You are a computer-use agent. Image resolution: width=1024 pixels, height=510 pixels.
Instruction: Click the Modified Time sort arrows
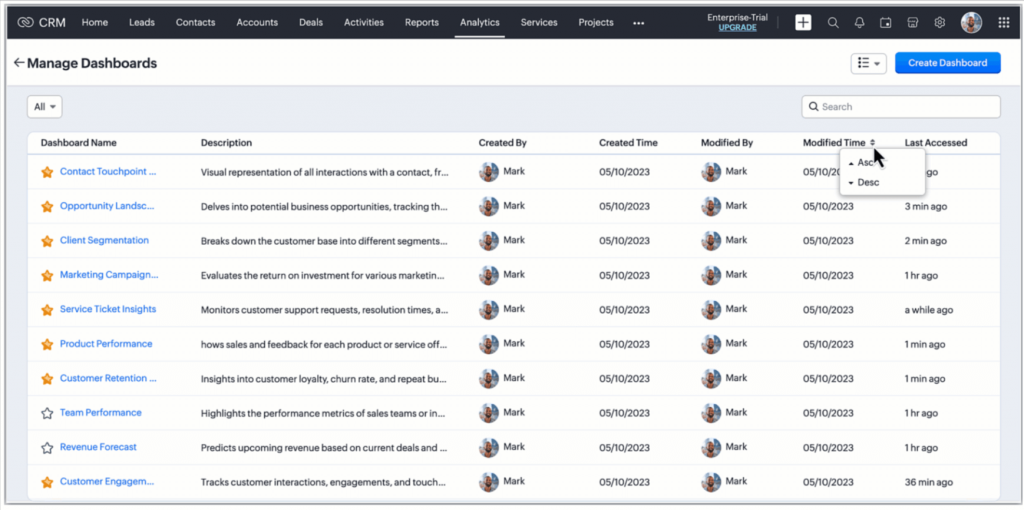(x=872, y=142)
